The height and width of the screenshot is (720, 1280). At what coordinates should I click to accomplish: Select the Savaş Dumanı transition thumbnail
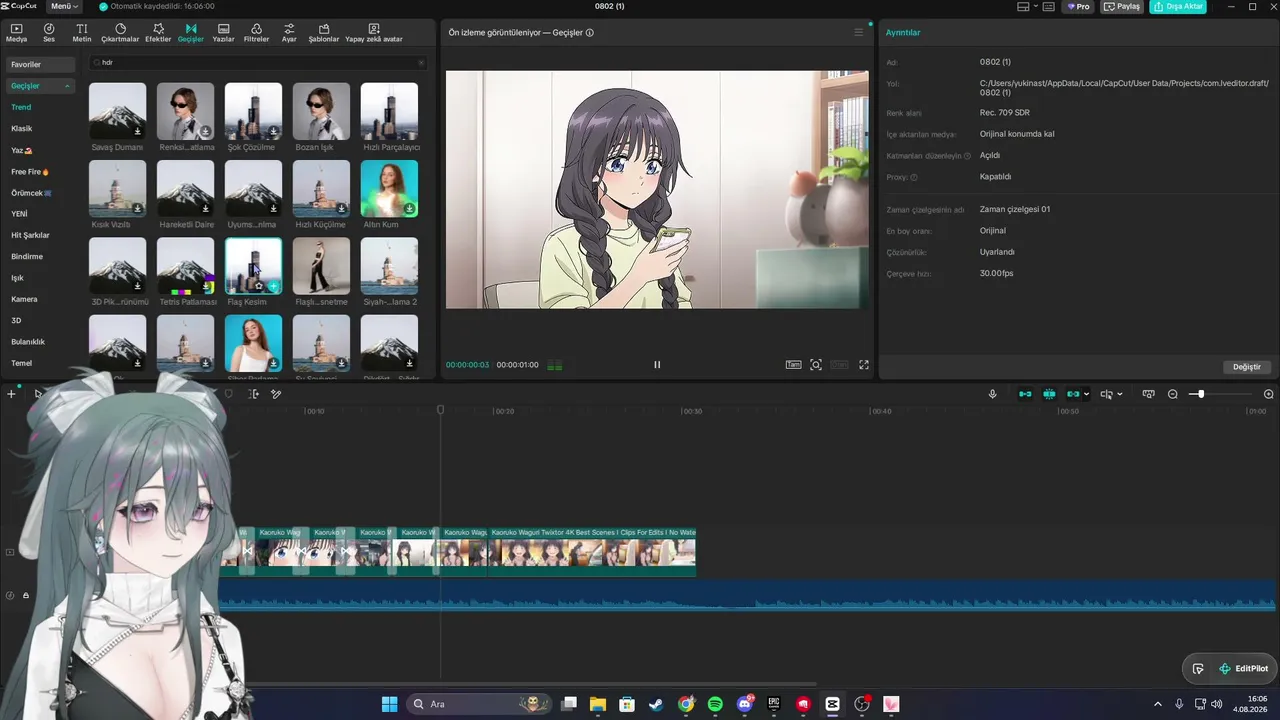point(117,111)
